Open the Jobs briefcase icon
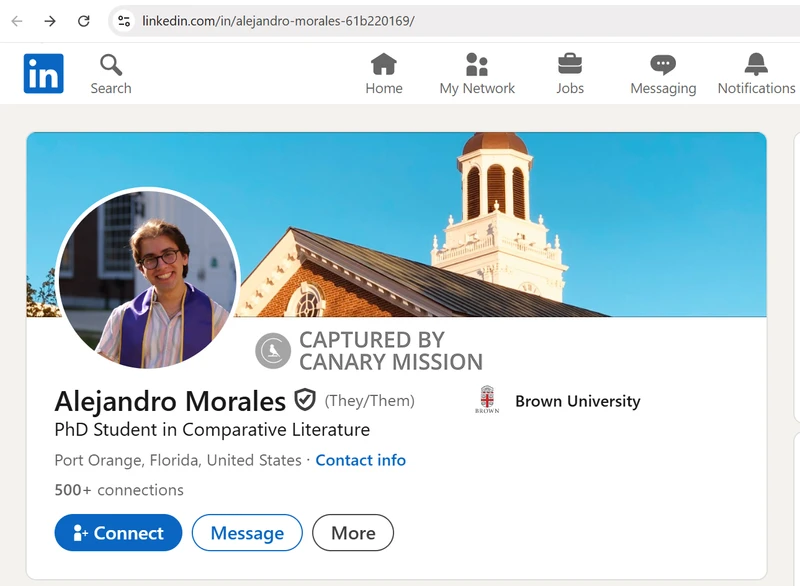 570,64
